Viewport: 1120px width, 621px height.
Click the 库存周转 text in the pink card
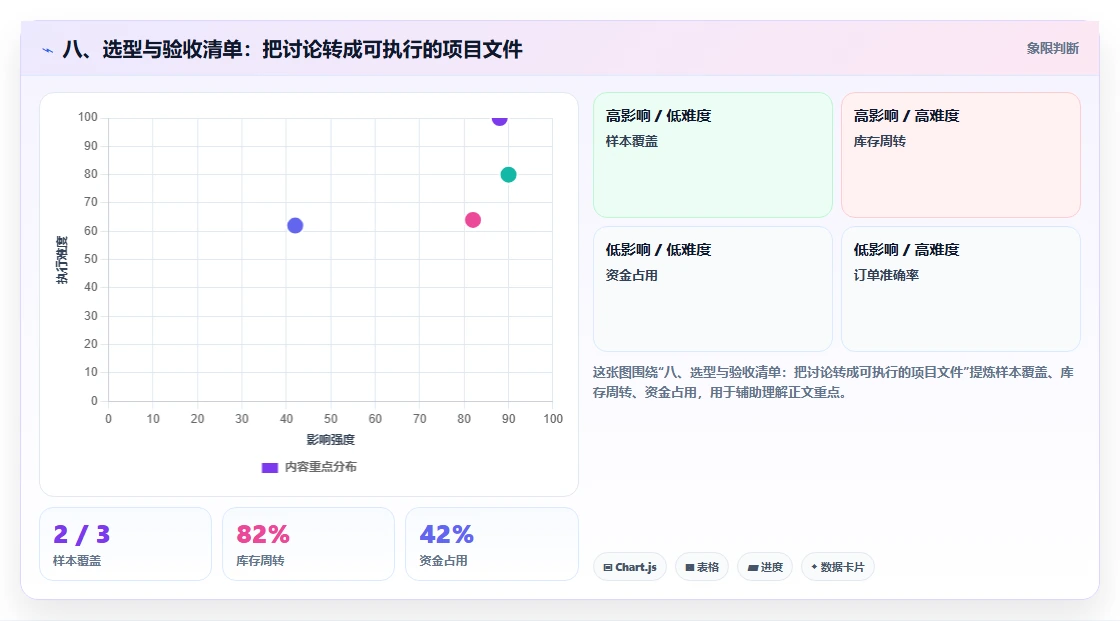coord(879,141)
